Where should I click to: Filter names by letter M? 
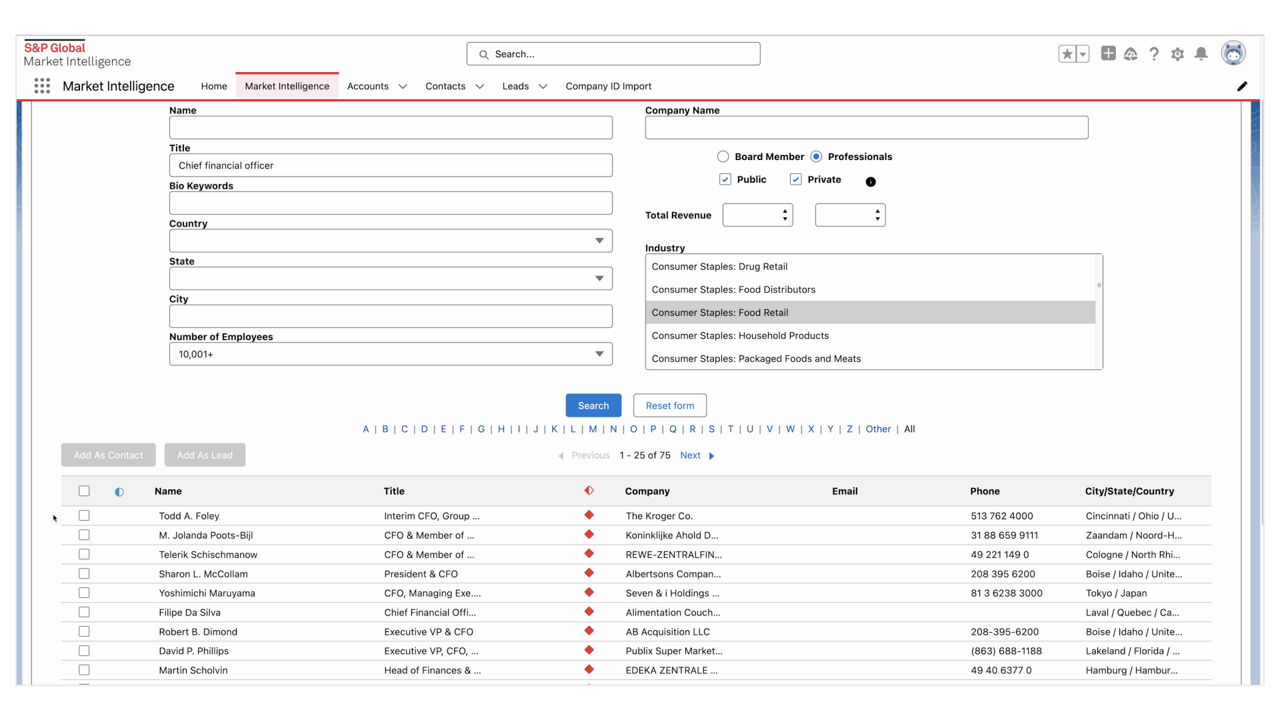coord(592,429)
